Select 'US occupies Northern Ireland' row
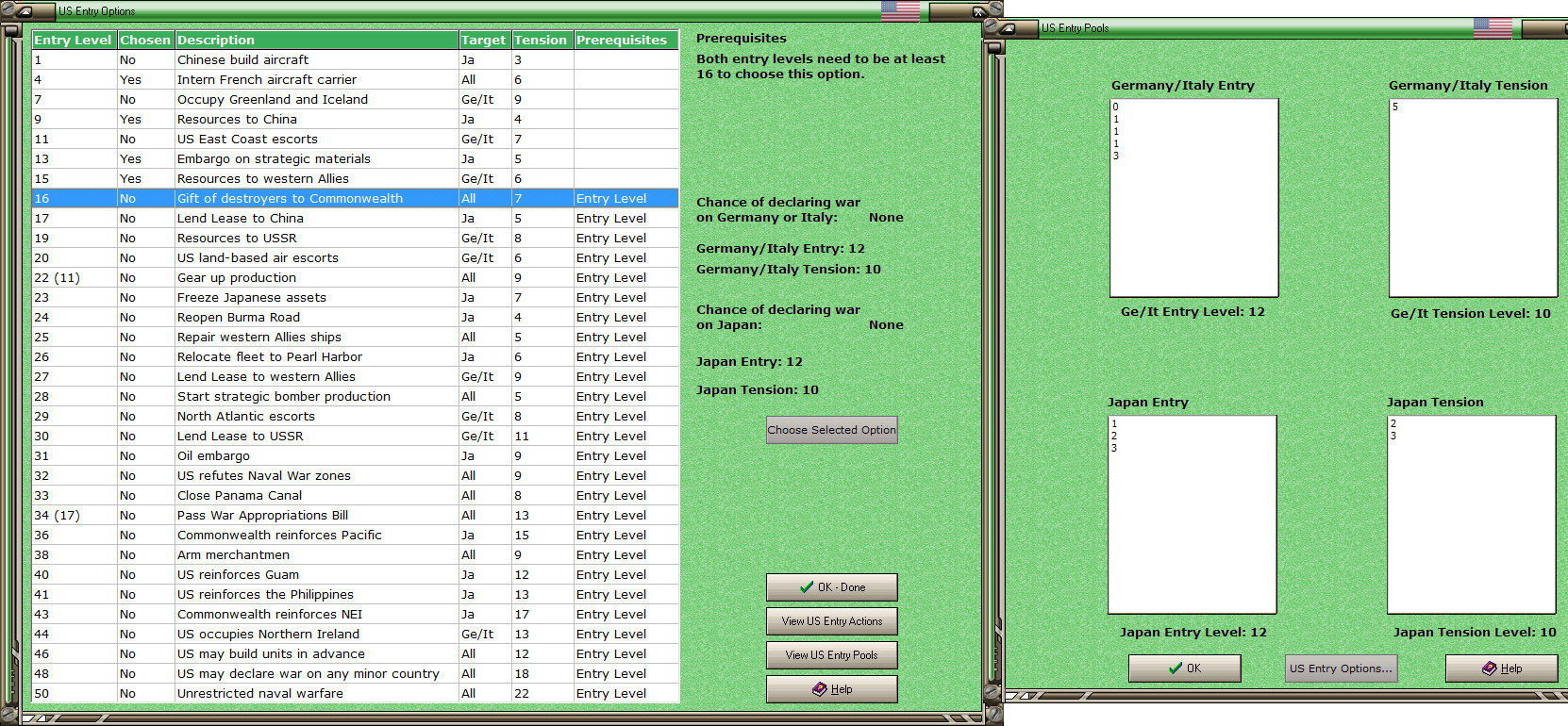 pyautogui.click(x=355, y=634)
